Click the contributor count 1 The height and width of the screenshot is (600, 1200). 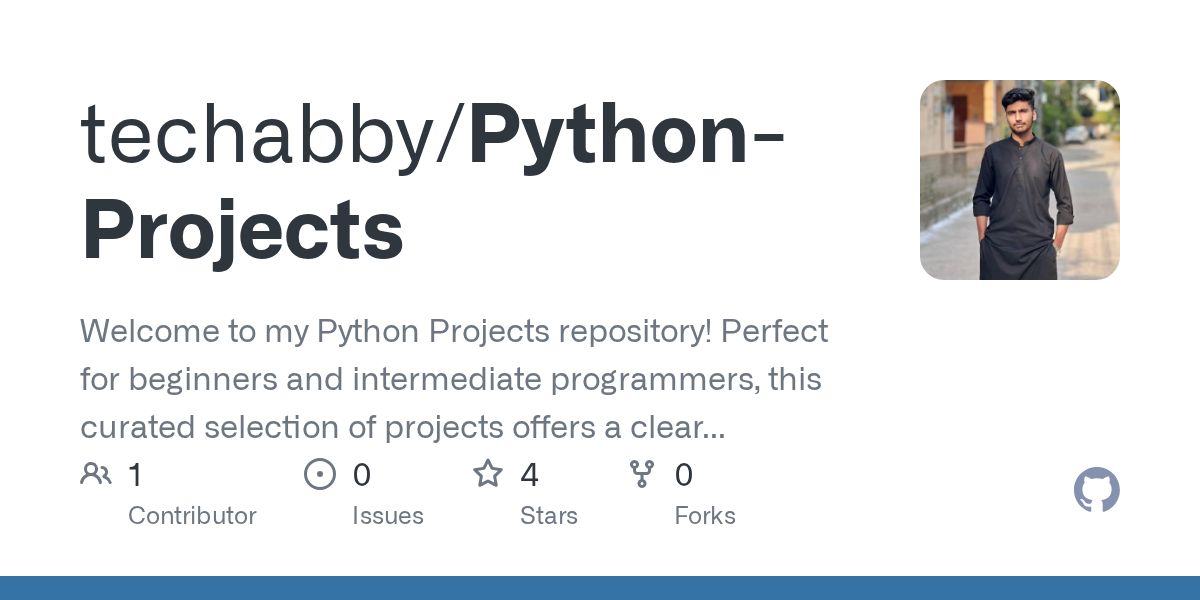pos(135,475)
